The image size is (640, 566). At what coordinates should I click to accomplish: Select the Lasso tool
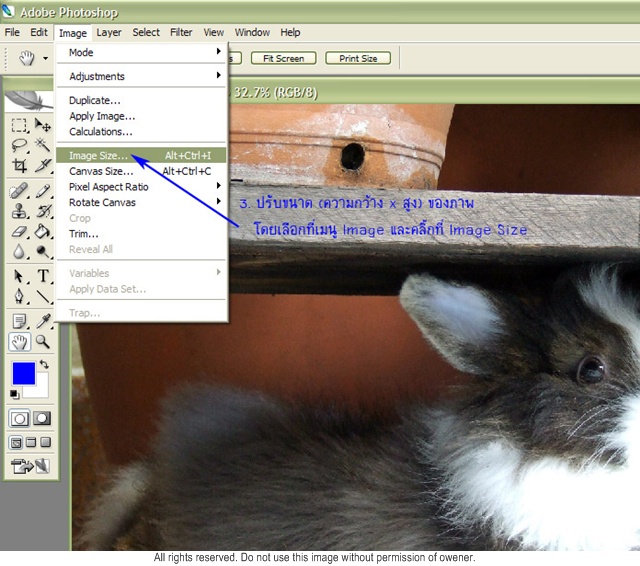pos(19,145)
